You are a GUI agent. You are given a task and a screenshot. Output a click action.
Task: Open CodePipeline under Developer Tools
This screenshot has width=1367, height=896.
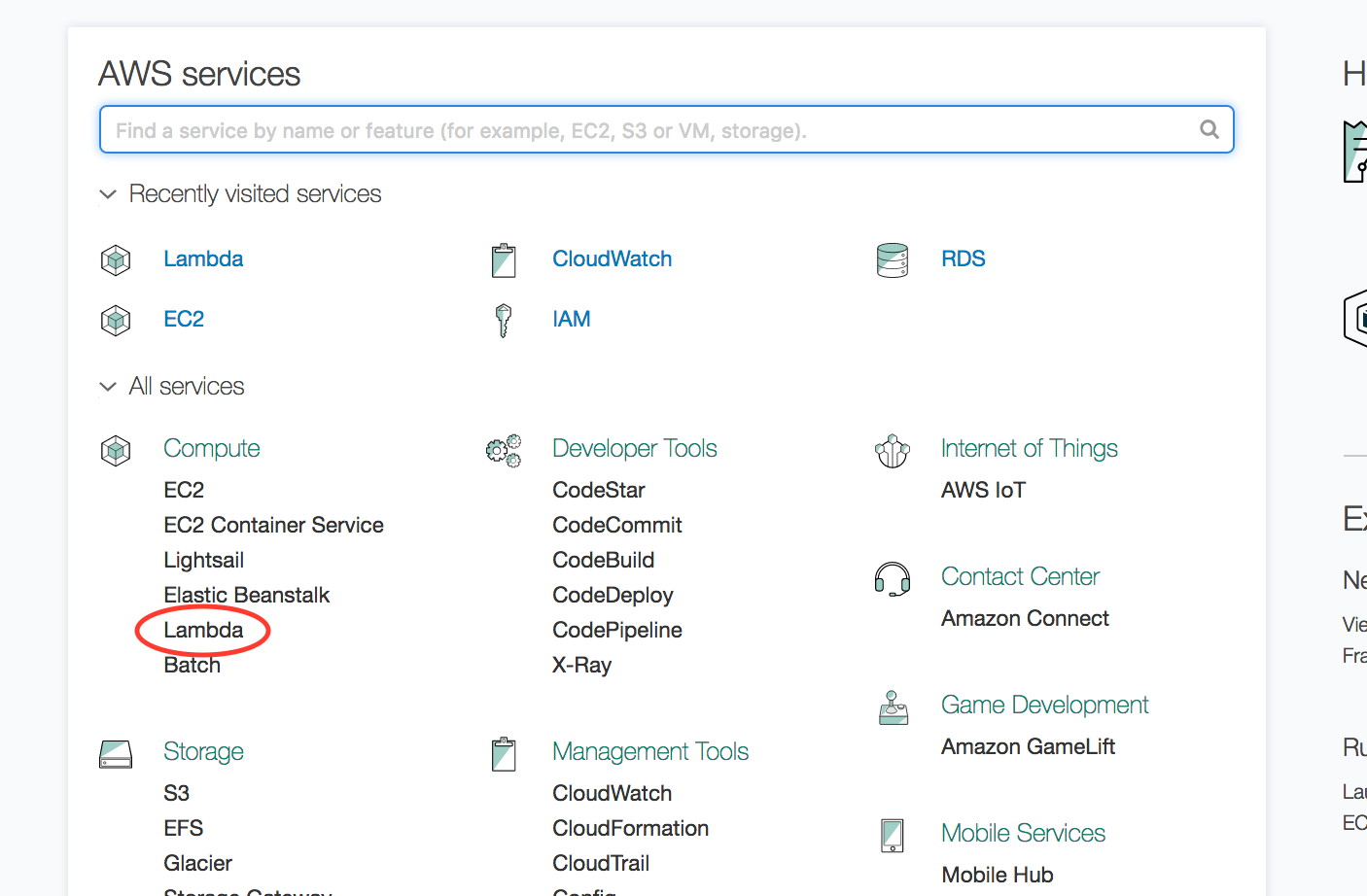pos(616,630)
